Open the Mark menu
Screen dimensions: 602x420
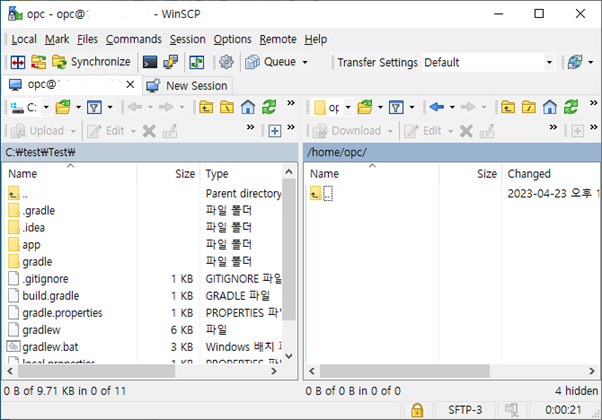(57, 39)
